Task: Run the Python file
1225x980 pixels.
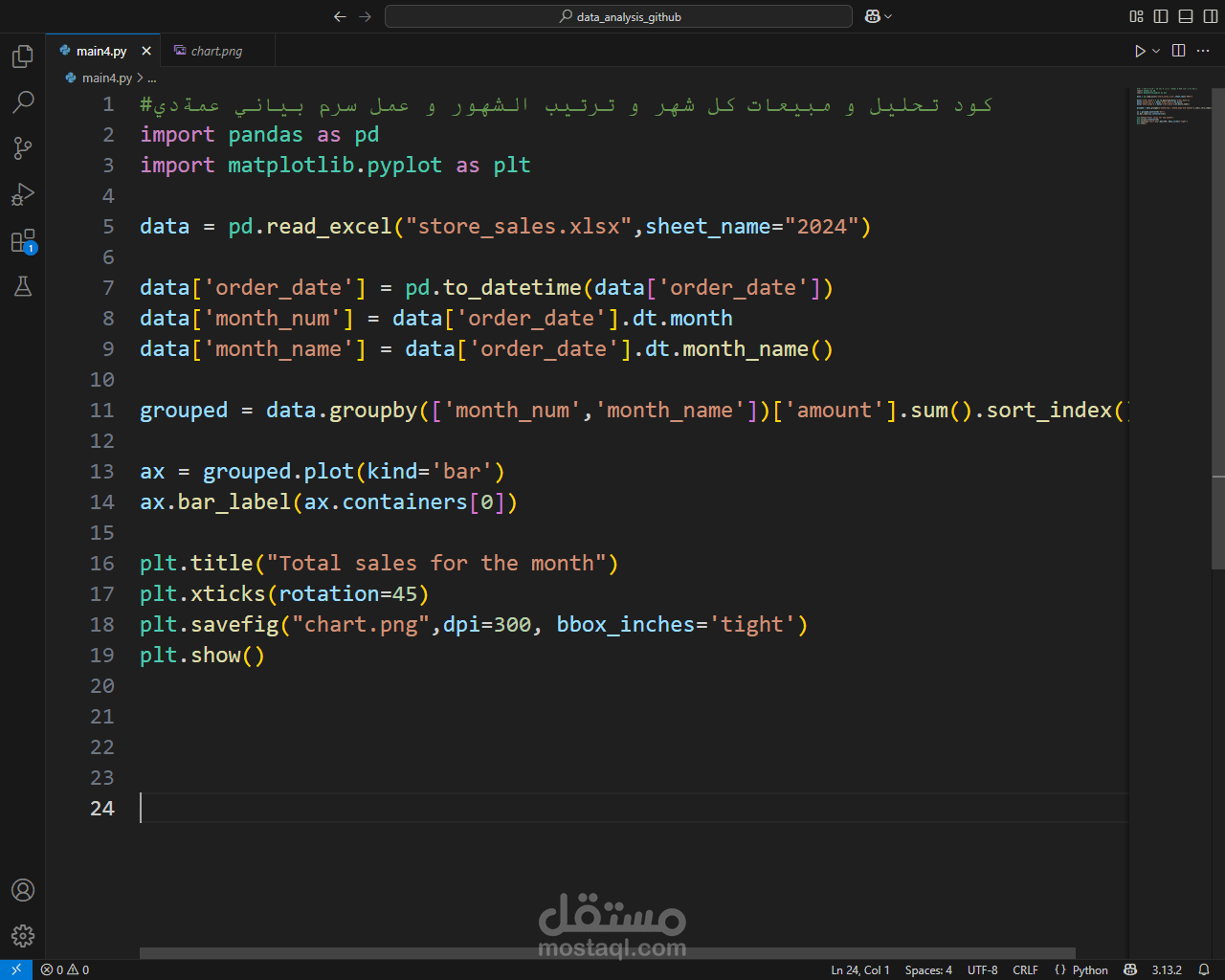Action: (1140, 51)
